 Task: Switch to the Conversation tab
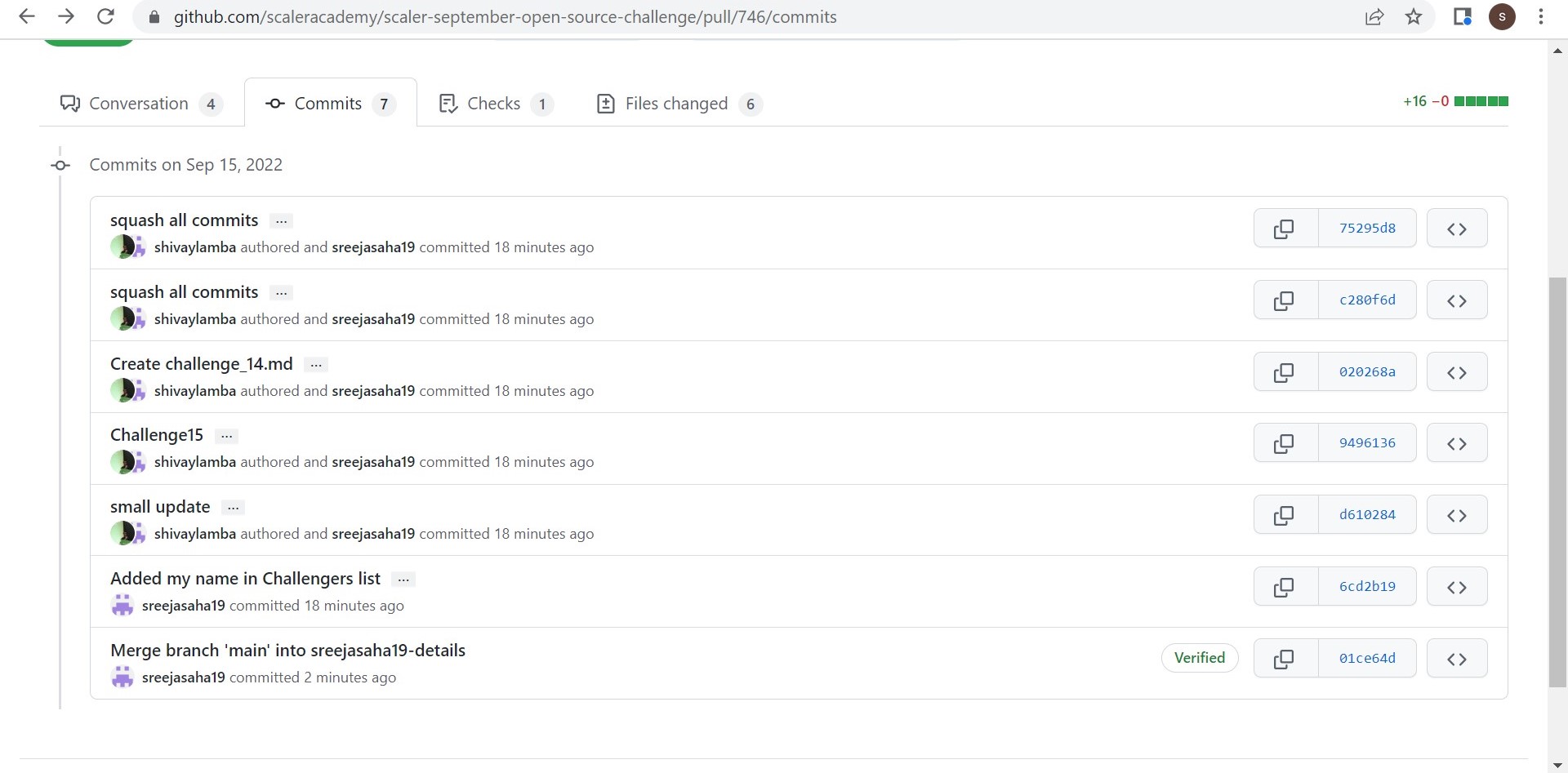coord(141,104)
